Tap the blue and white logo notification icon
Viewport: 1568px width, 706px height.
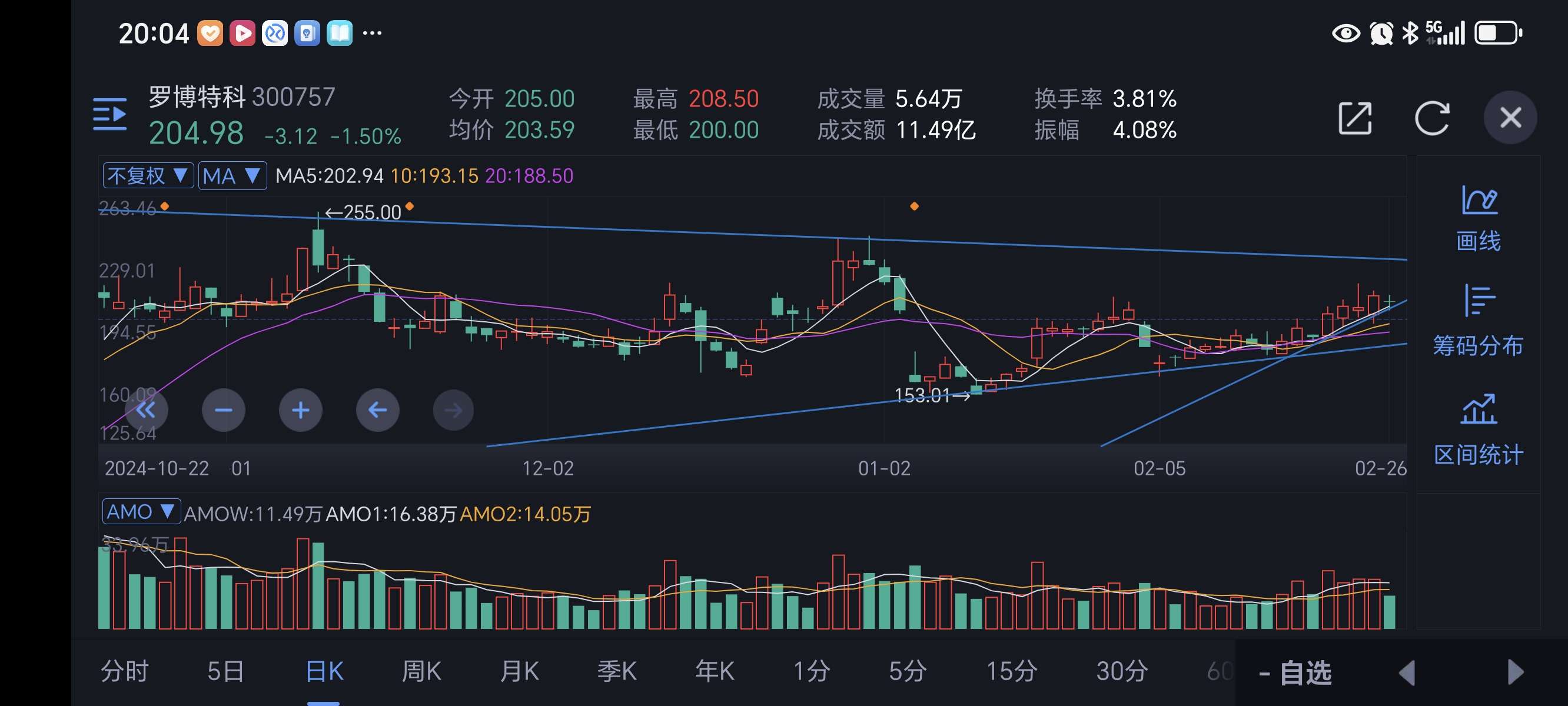point(274,33)
